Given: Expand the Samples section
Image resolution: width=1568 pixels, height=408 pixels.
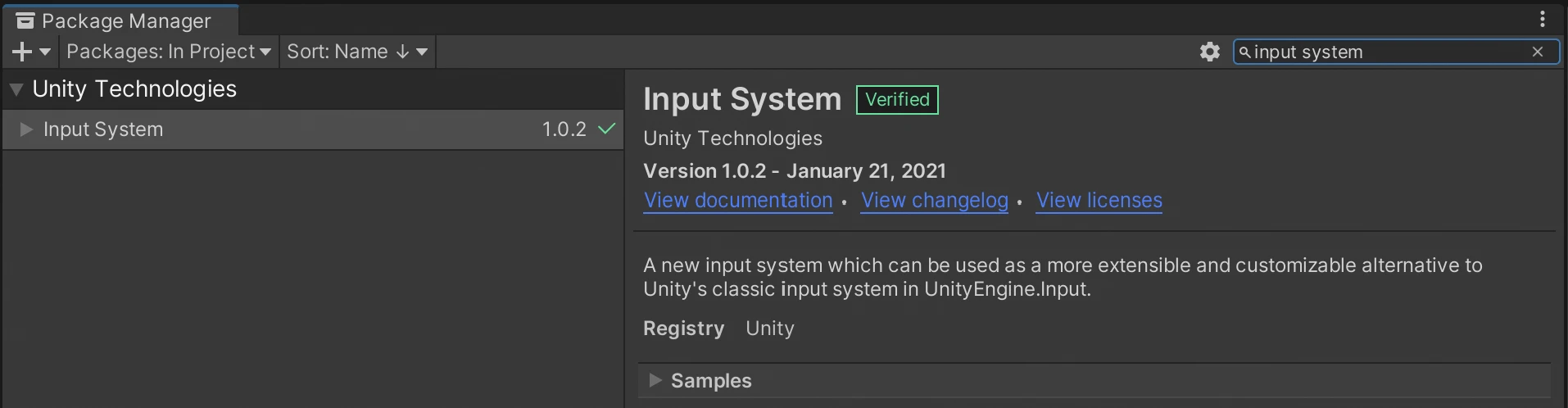Looking at the screenshot, I should [655, 380].
